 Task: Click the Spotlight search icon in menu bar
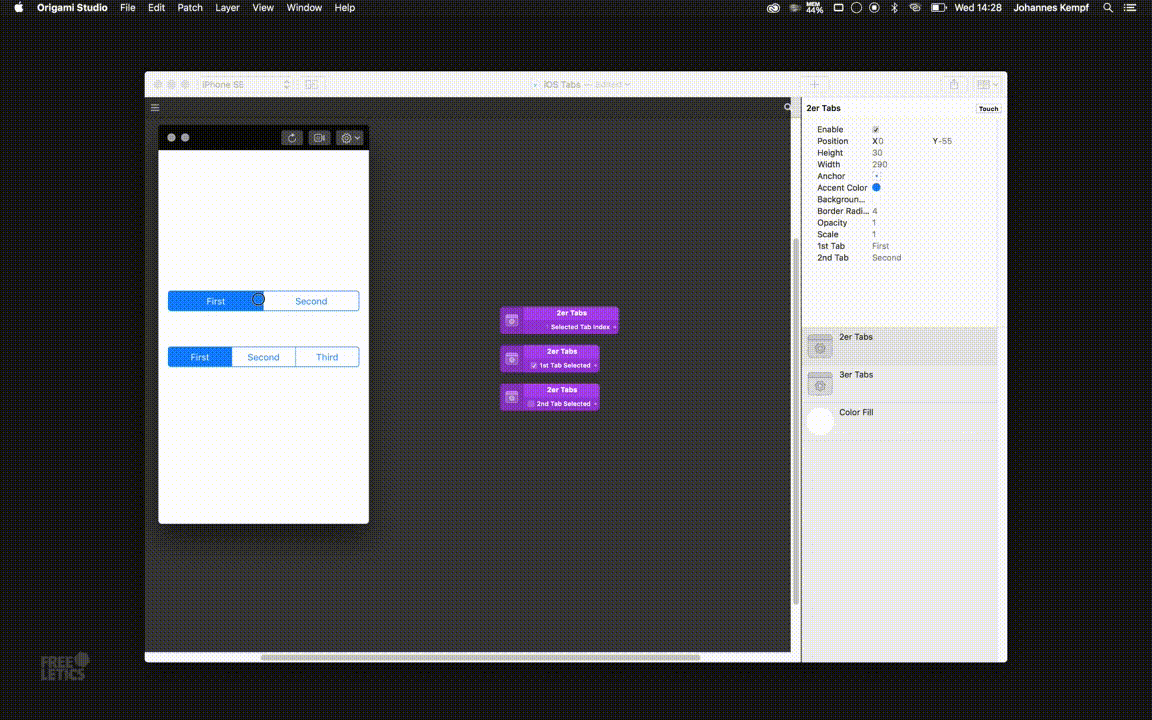[x=1108, y=7]
